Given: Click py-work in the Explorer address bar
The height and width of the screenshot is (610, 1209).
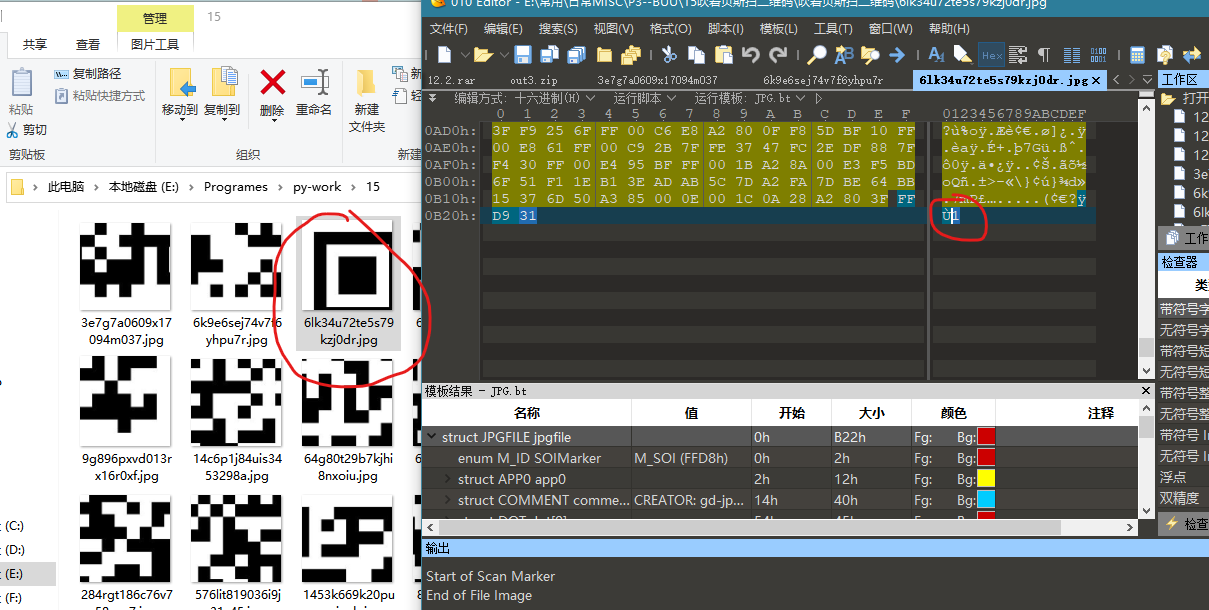Looking at the screenshot, I should (x=317, y=187).
